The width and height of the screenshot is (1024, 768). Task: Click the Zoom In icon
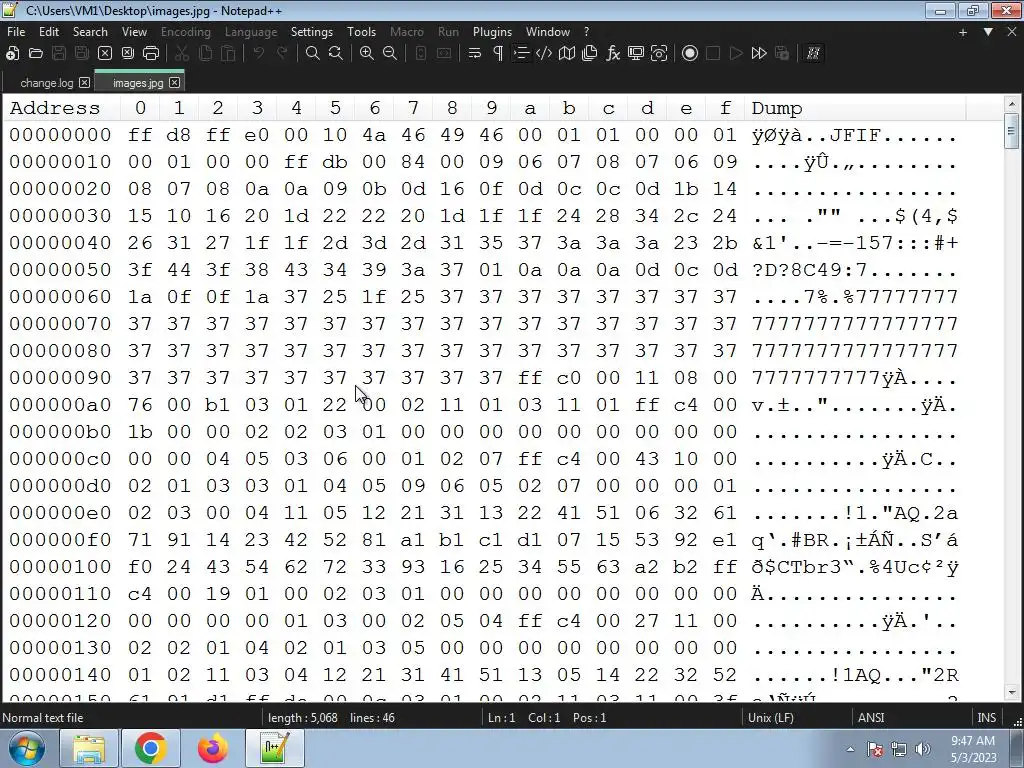[367, 54]
